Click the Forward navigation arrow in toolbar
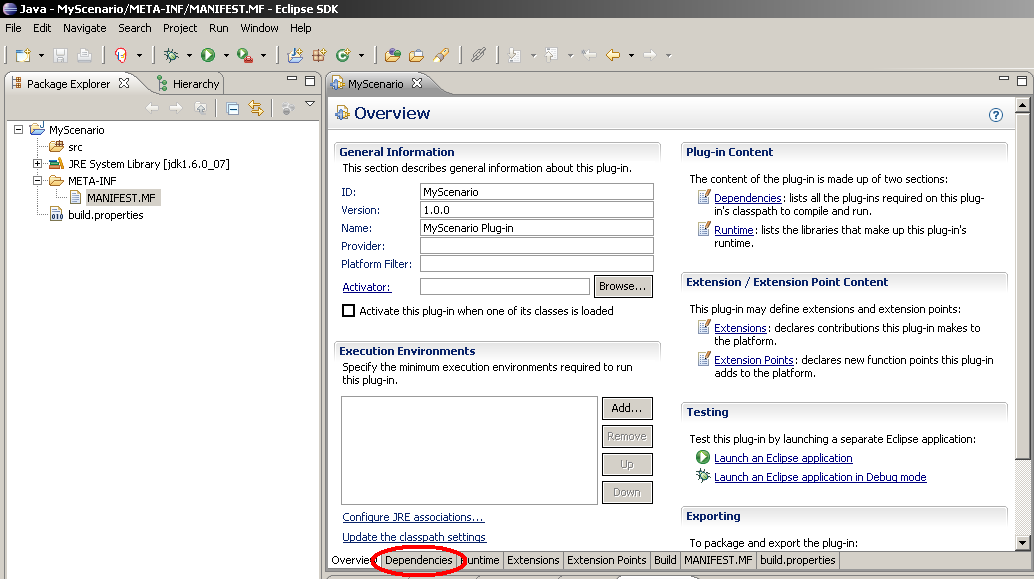 point(650,55)
